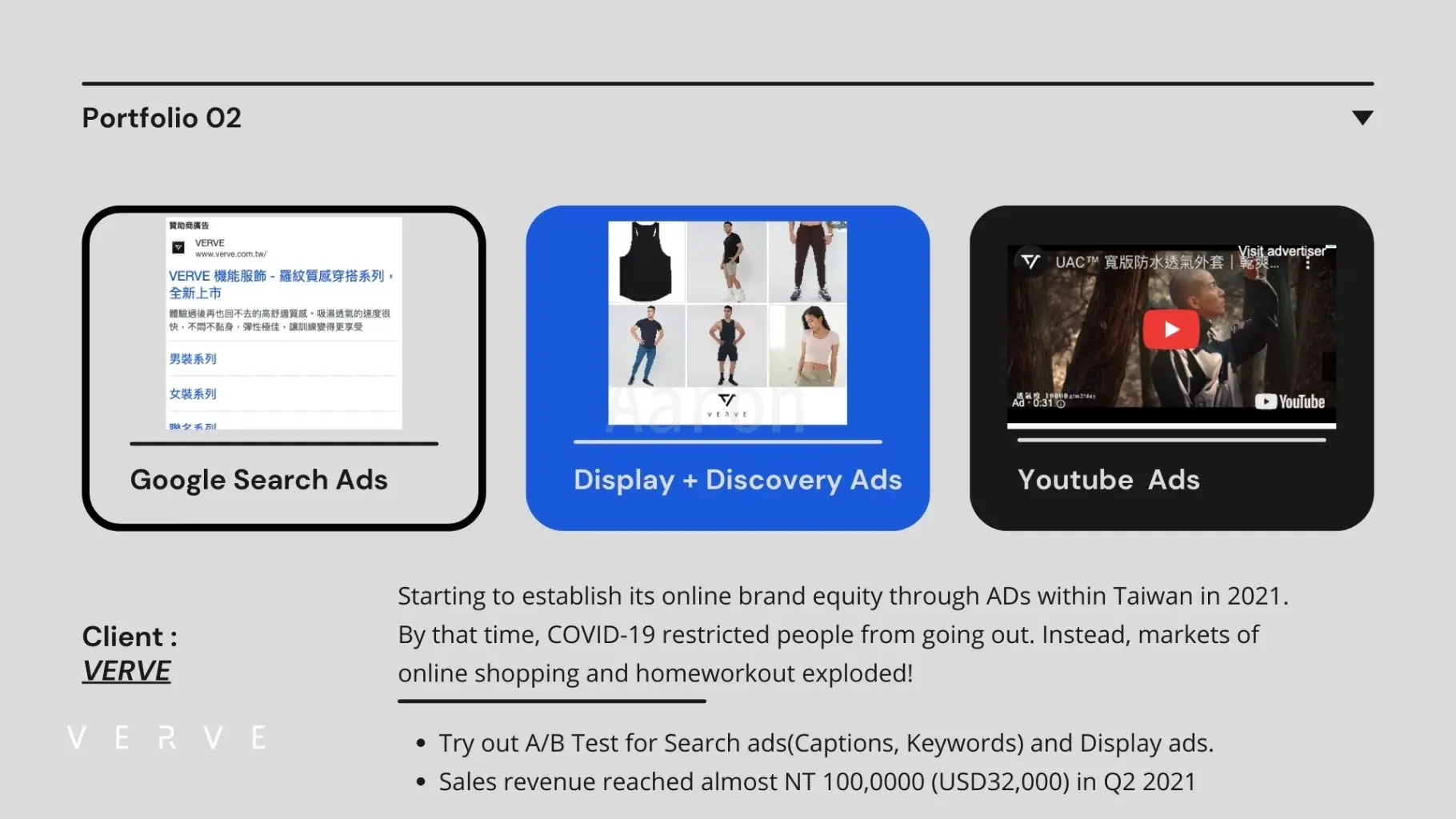Viewport: 1456px width, 819px height.
Task: Click the Verve channel logo in video
Action: [1030, 262]
